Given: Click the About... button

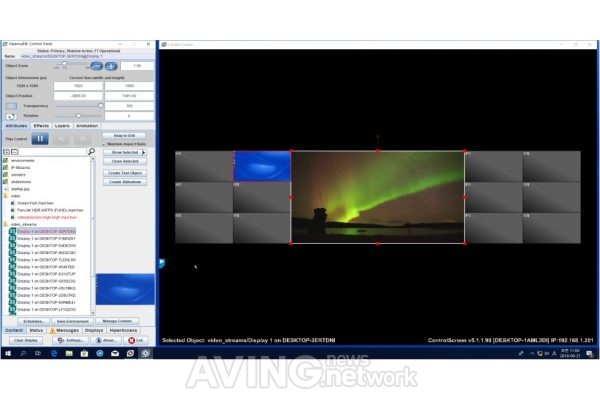Looking at the screenshot, I should pos(106,340).
